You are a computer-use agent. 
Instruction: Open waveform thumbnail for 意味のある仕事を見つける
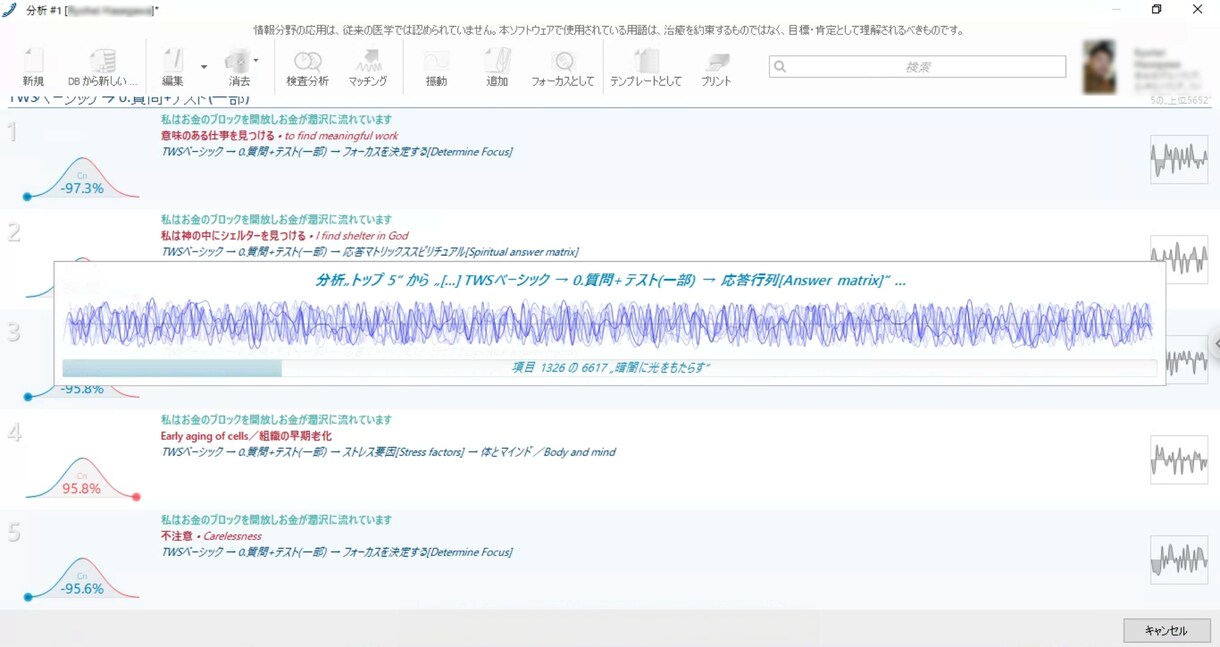click(x=1179, y=159)
